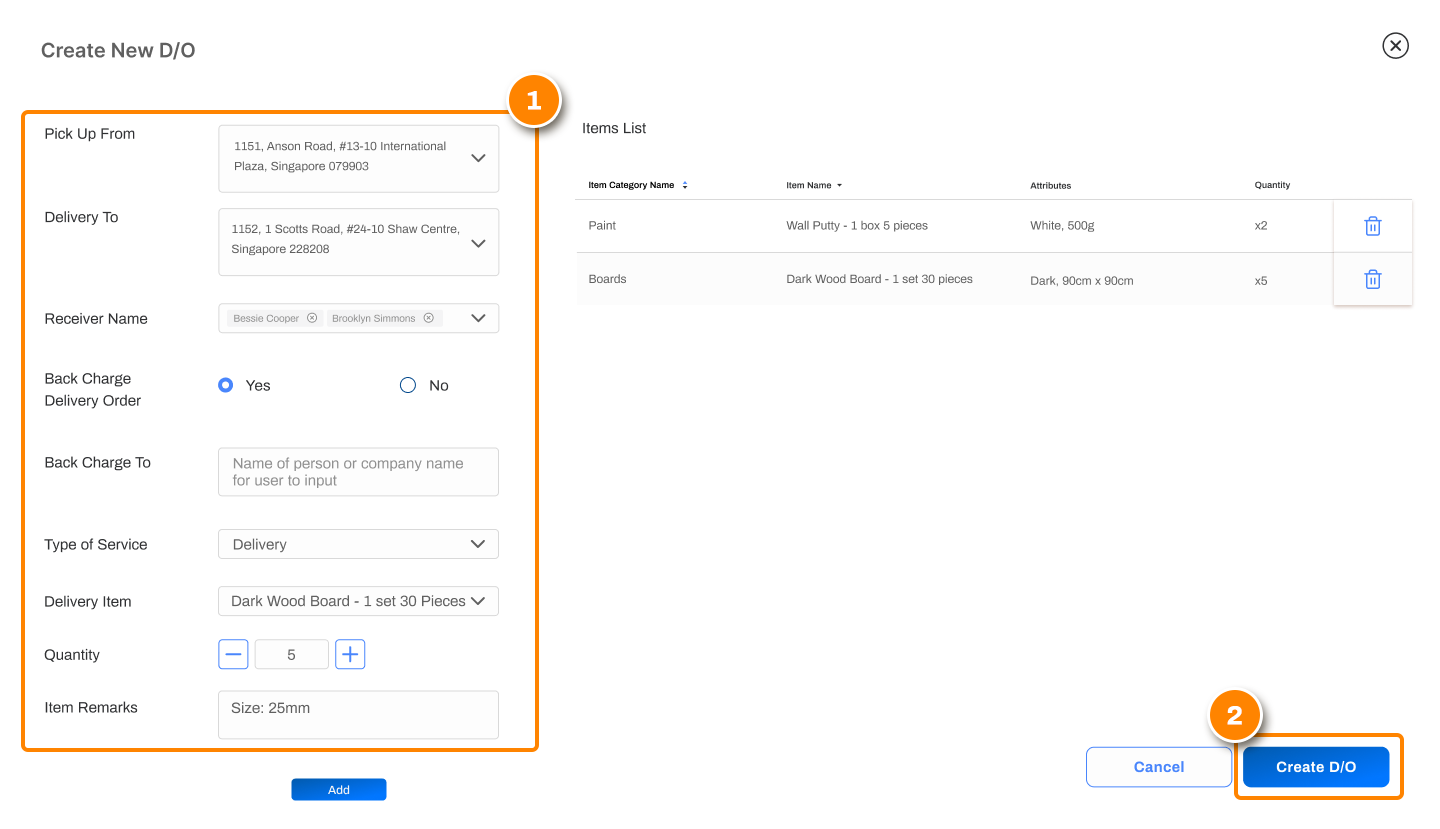Screen dimensions: 1440x829
Task: Select the Paint category cell
Action: (x=602, y=226)
